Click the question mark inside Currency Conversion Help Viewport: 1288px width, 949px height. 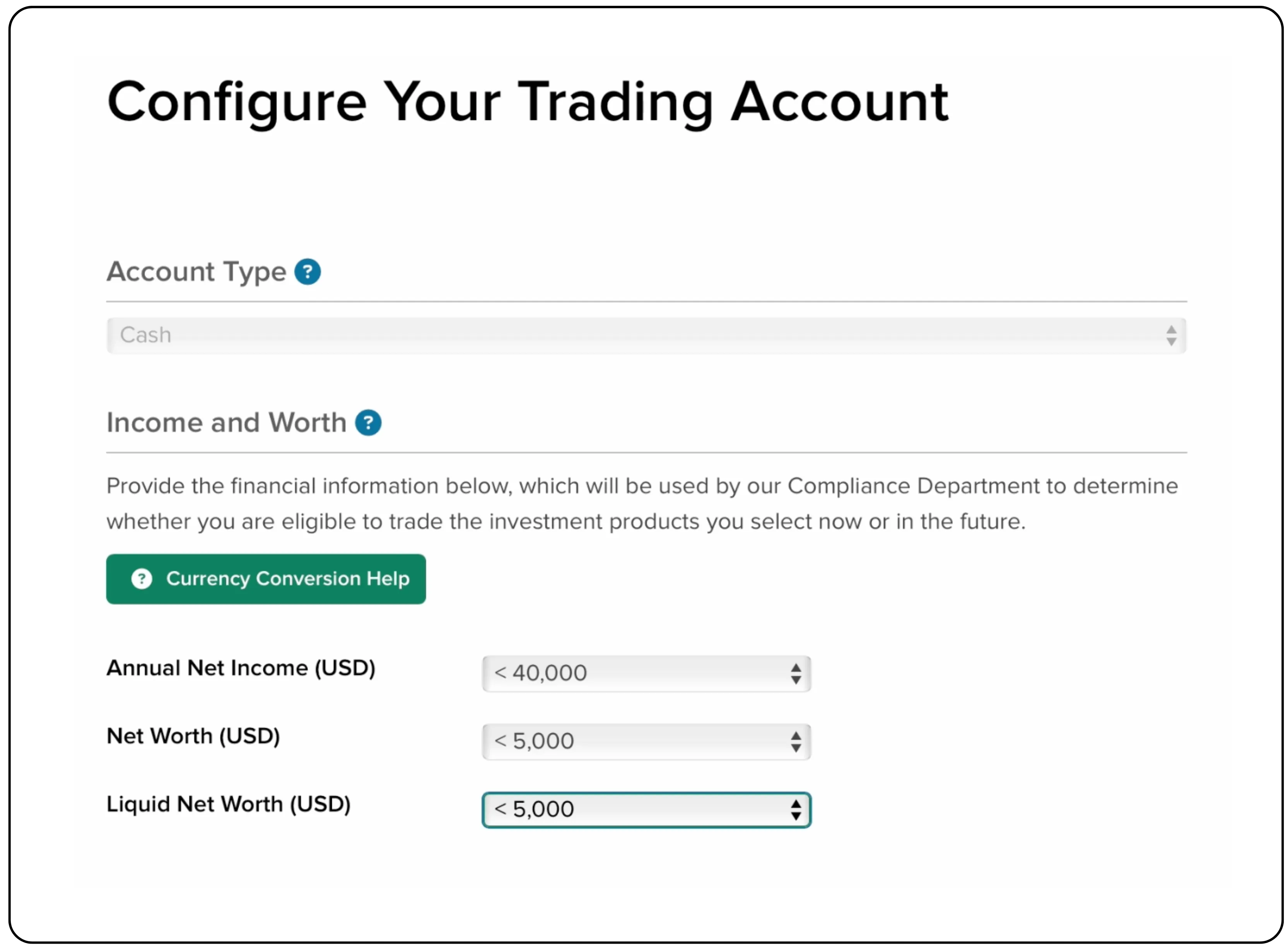coord(142,579)
